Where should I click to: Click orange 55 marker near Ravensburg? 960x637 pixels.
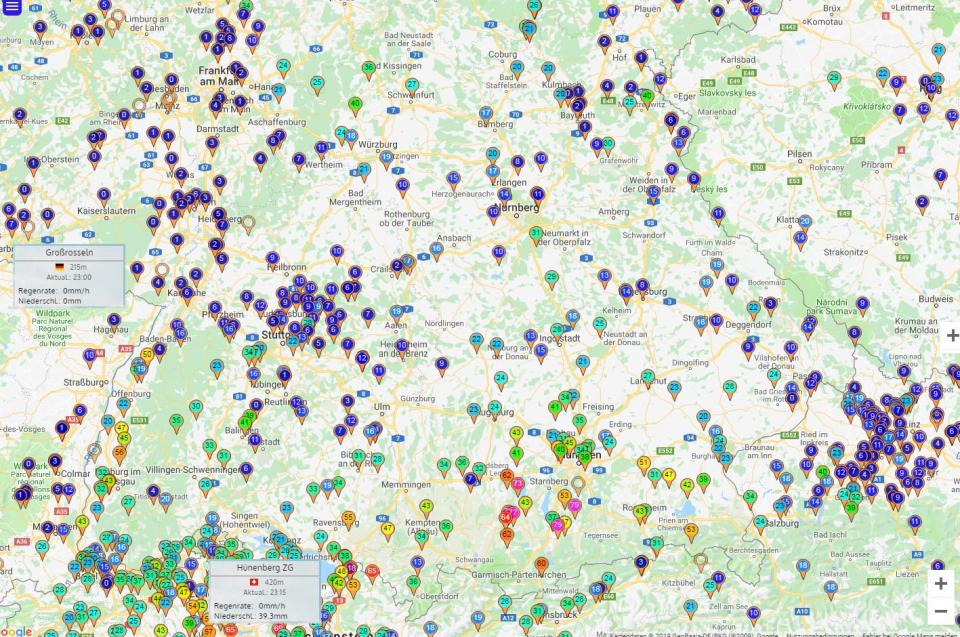[x=348, y=518]
